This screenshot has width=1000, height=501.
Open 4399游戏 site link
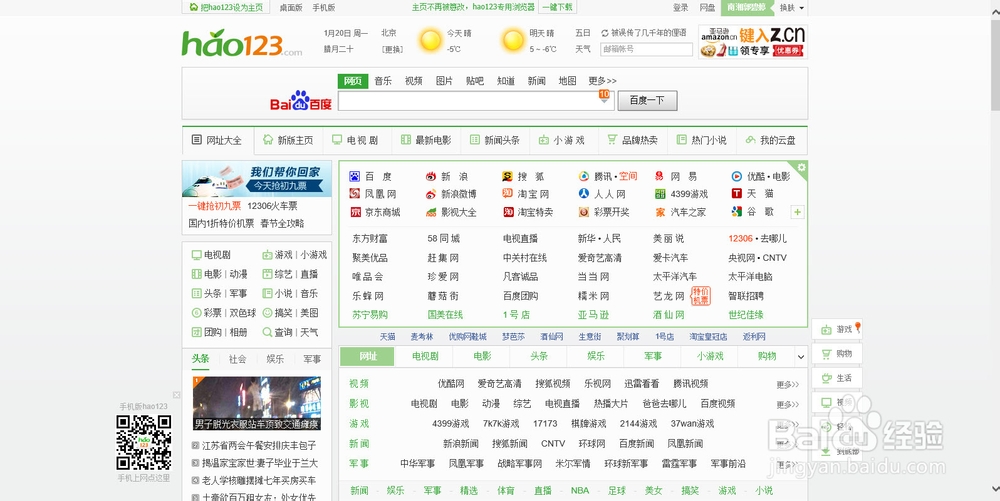pyautogui.click(x=681, y=194)
